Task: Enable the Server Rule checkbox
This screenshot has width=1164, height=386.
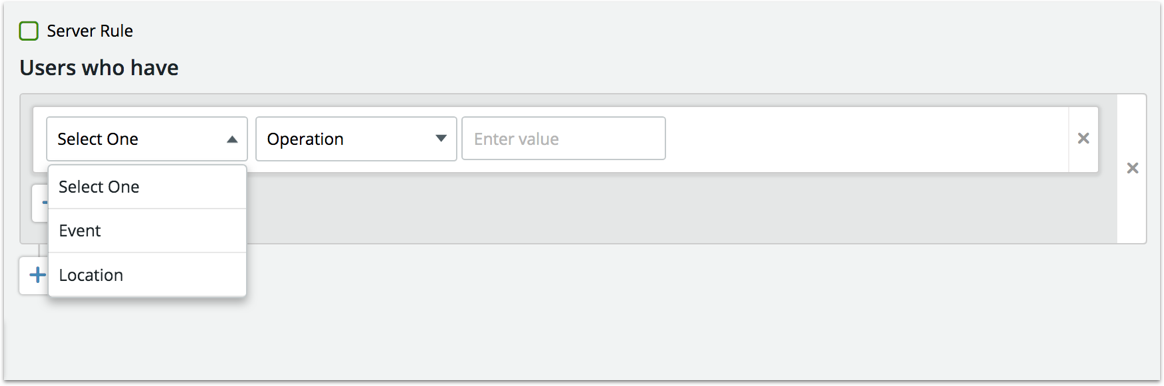Action: (29, 31)
